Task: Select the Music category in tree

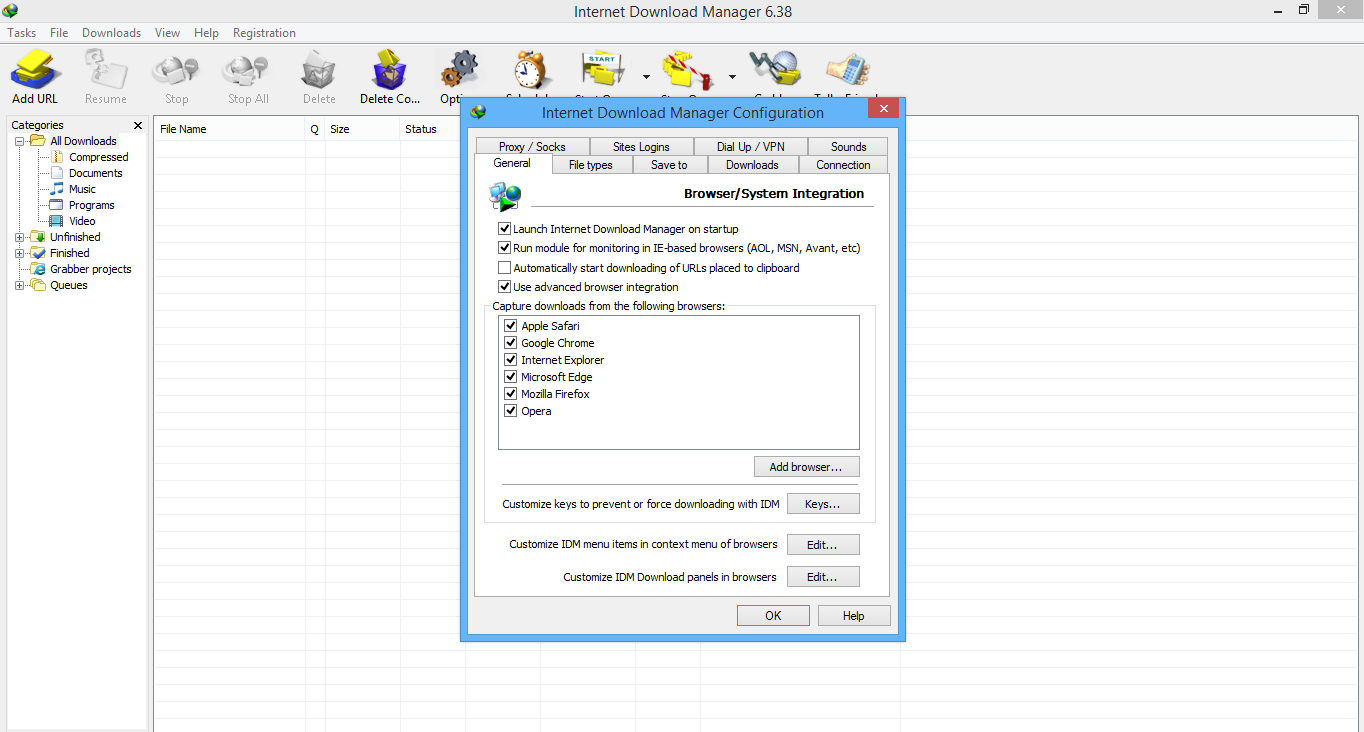Action: (82, 189)
